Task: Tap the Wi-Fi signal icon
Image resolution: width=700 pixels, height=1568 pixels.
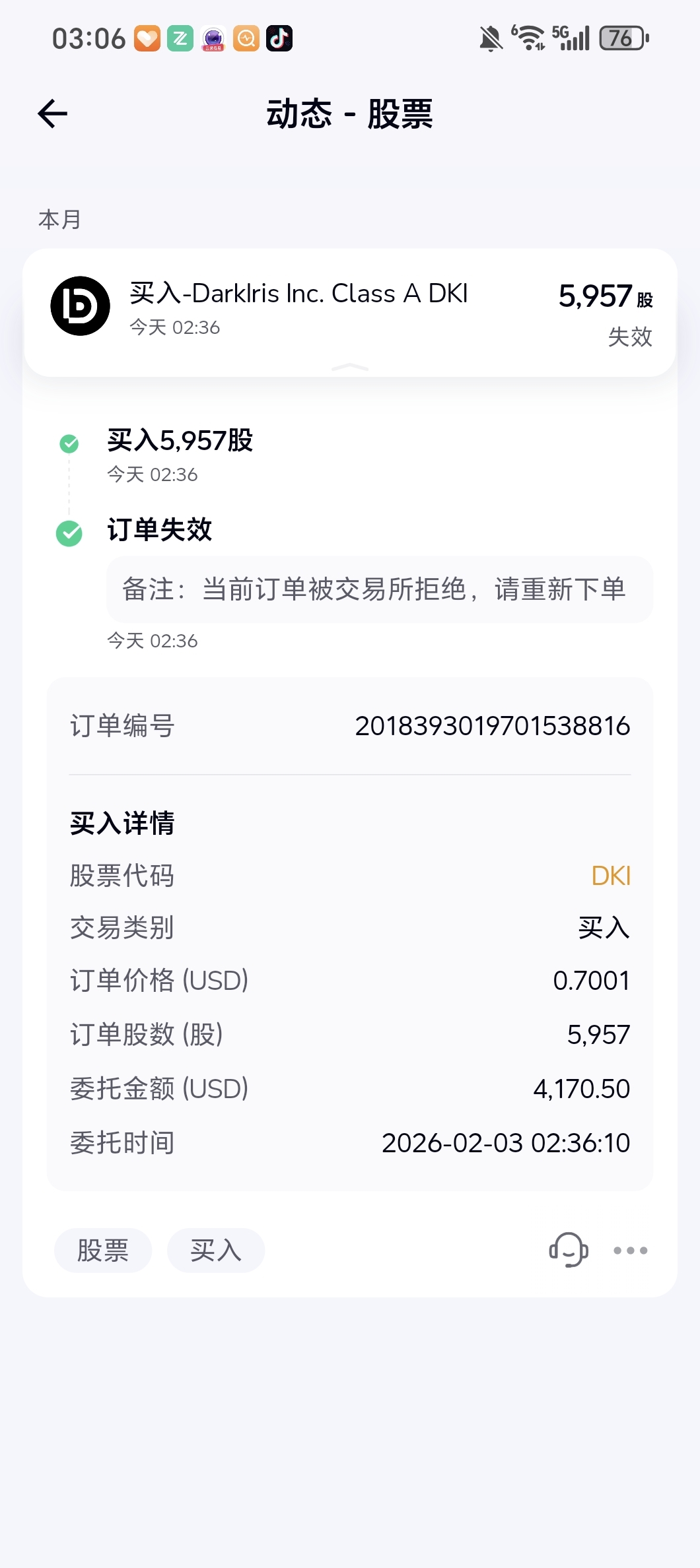Action: pos(529,38)
